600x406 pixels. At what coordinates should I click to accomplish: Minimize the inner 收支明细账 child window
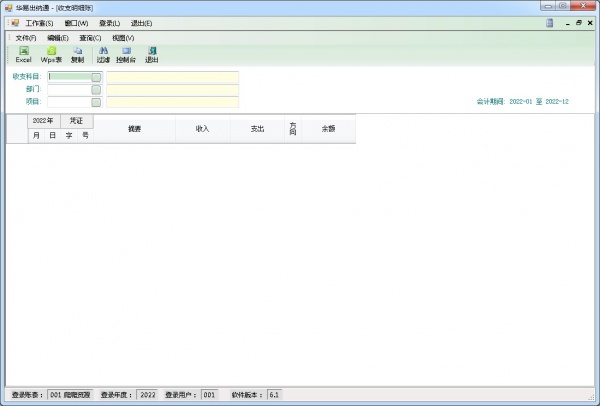568,23
